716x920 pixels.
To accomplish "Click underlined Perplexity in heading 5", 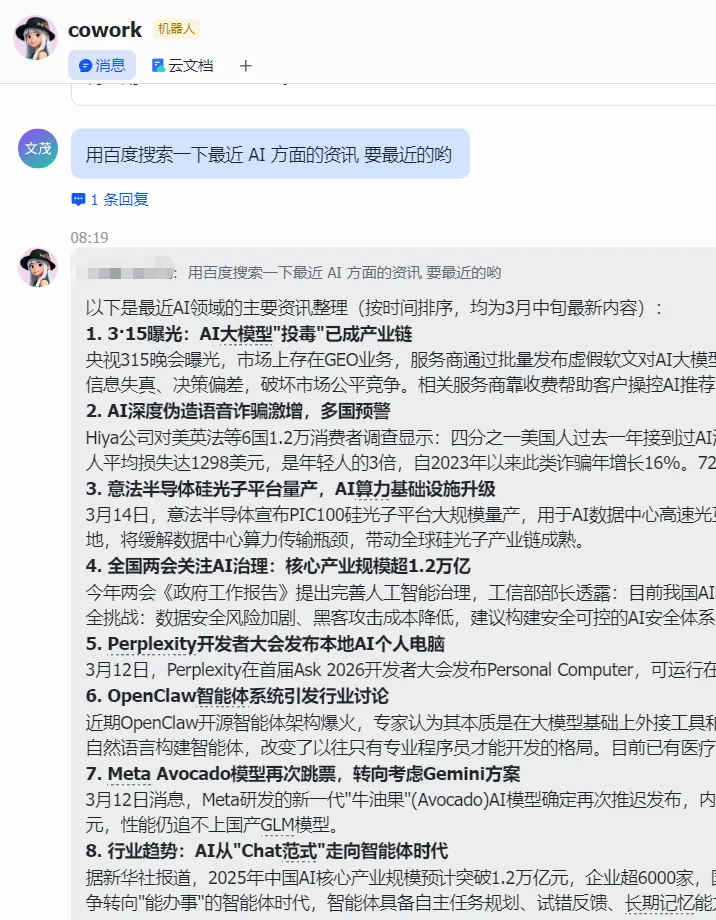I will coord(151,644).
